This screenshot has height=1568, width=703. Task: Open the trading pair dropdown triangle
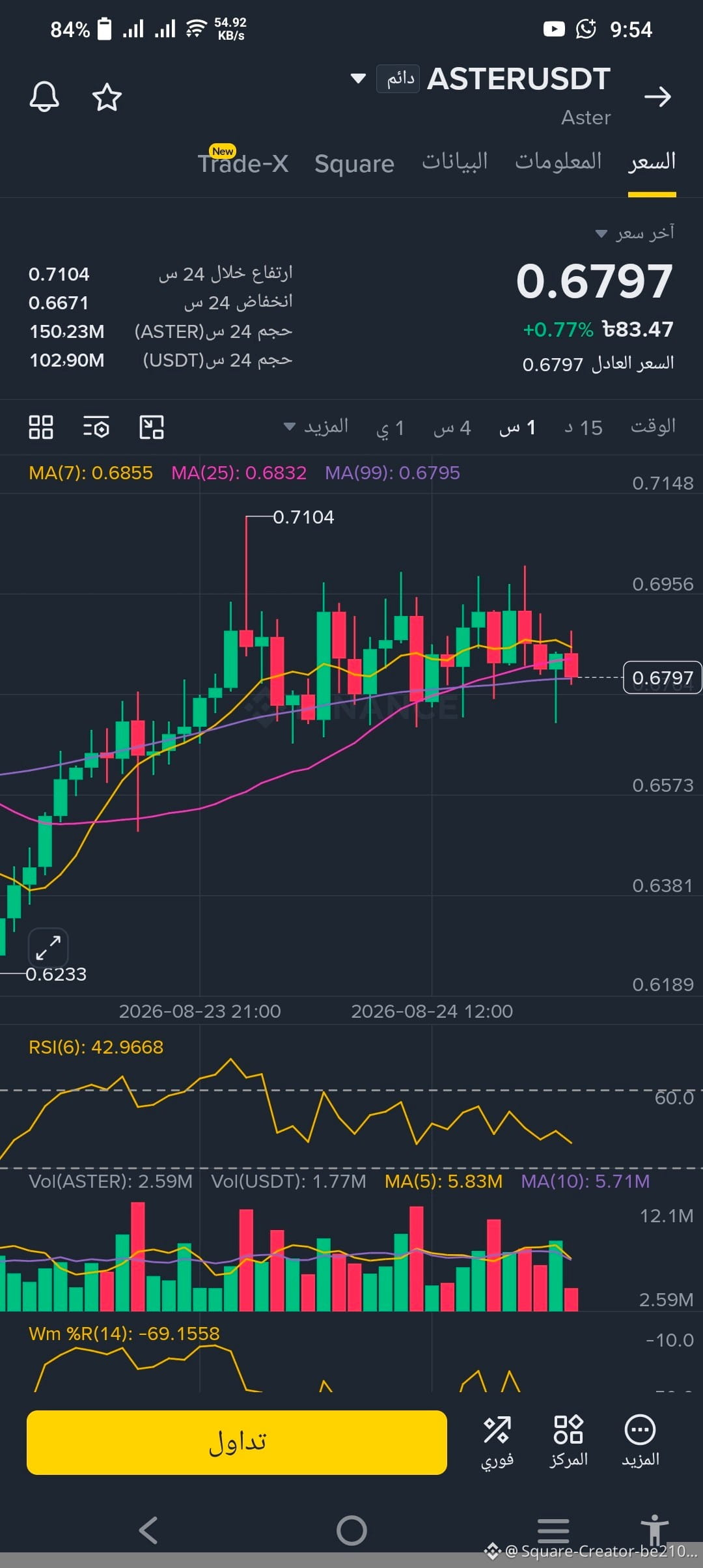tap(358, 79)
